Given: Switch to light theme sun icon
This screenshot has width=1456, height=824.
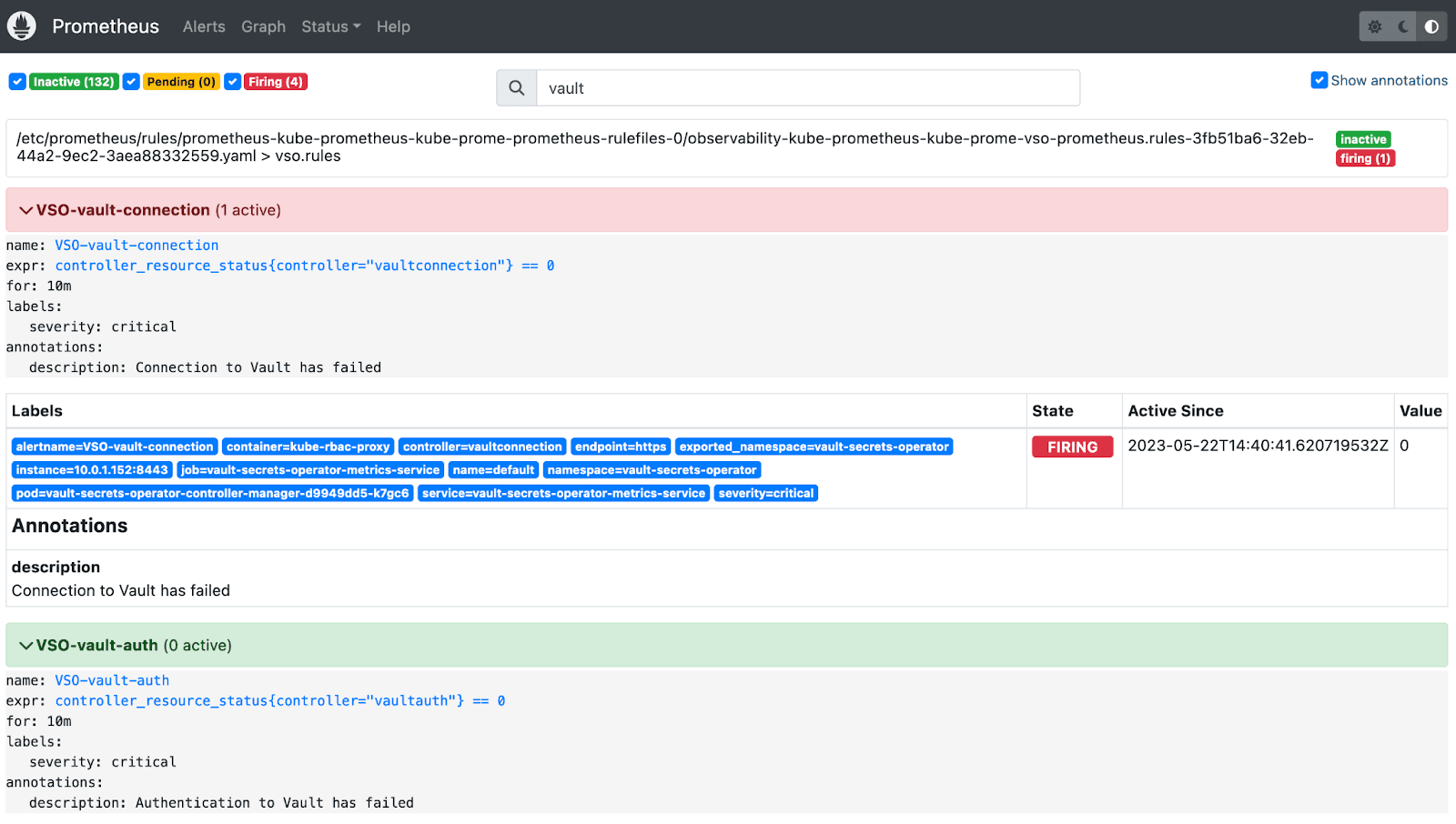Looking at the screenshot, I should [x=1375, y=26].
